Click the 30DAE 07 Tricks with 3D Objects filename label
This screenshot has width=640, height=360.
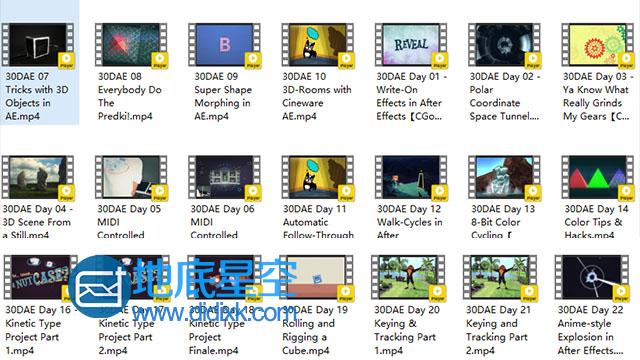click(37, 96)
